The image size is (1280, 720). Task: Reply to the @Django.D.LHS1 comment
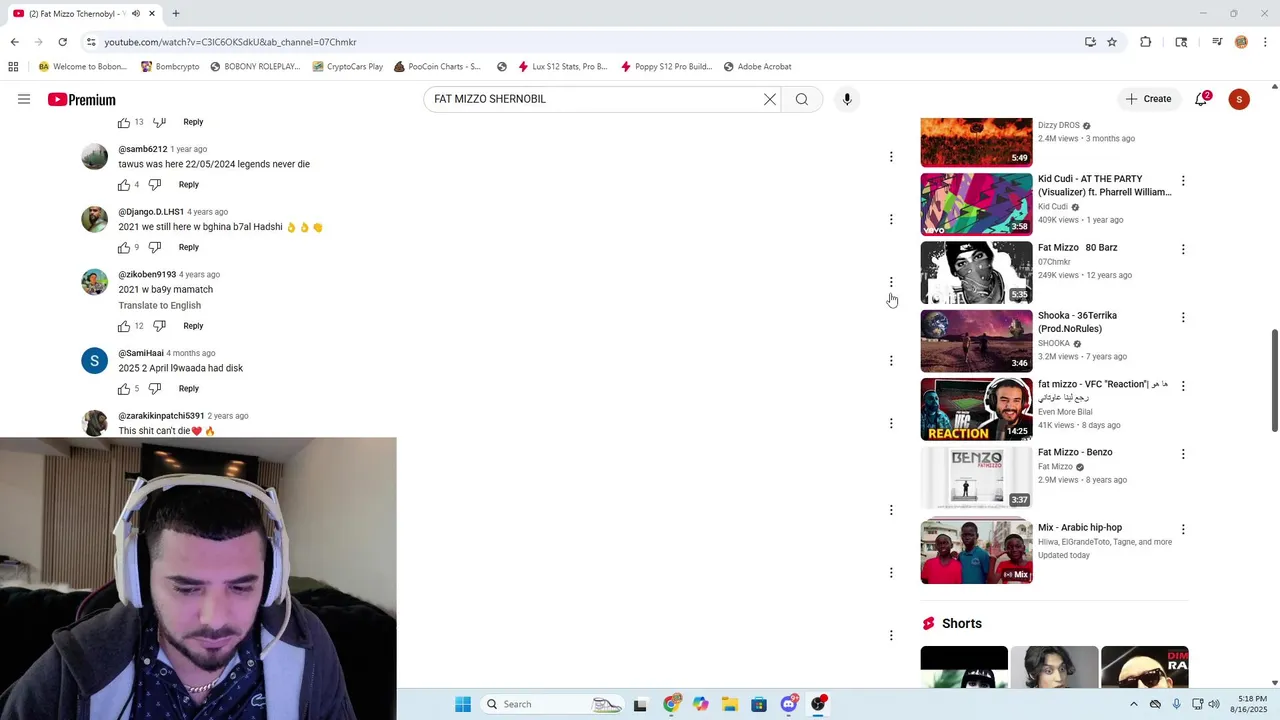(x=189, y=247)
